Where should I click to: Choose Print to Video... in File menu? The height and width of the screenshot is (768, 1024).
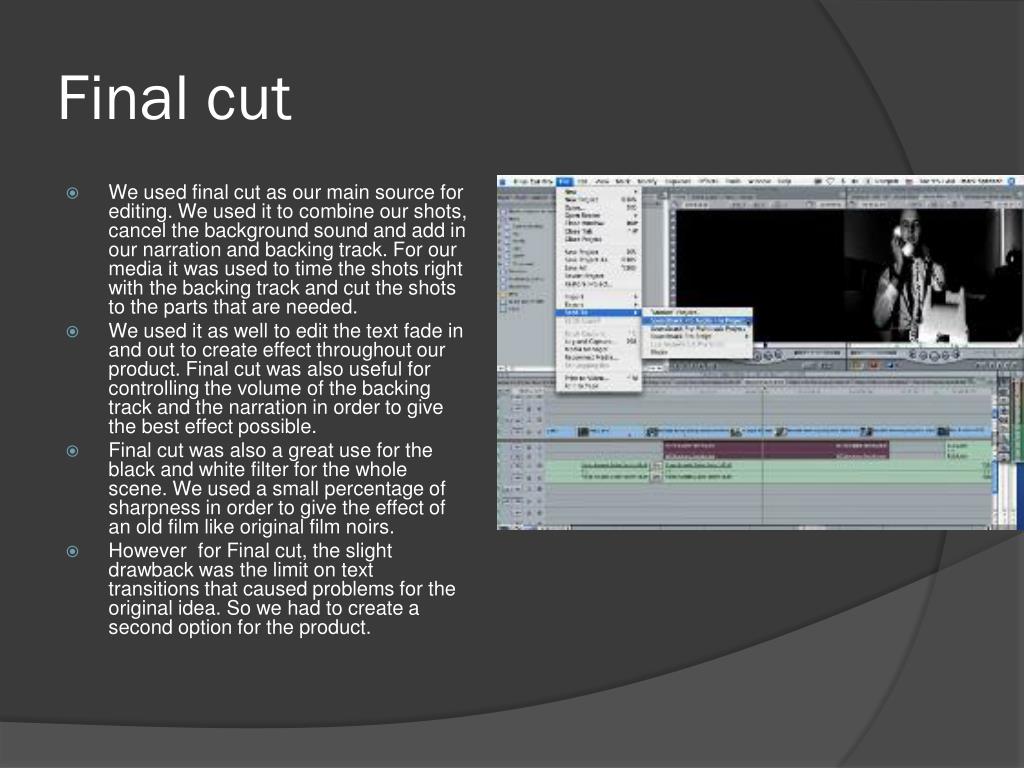[598, 378]
